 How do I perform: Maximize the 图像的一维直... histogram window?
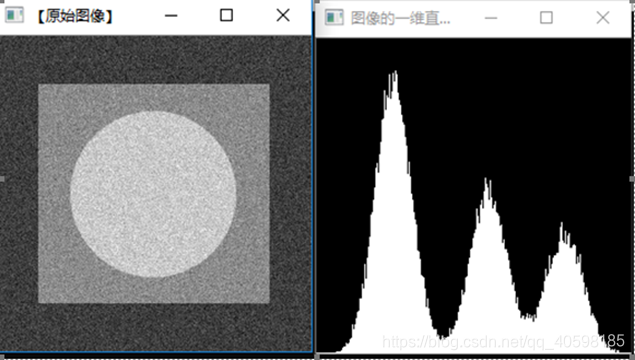tap(546, 17)
